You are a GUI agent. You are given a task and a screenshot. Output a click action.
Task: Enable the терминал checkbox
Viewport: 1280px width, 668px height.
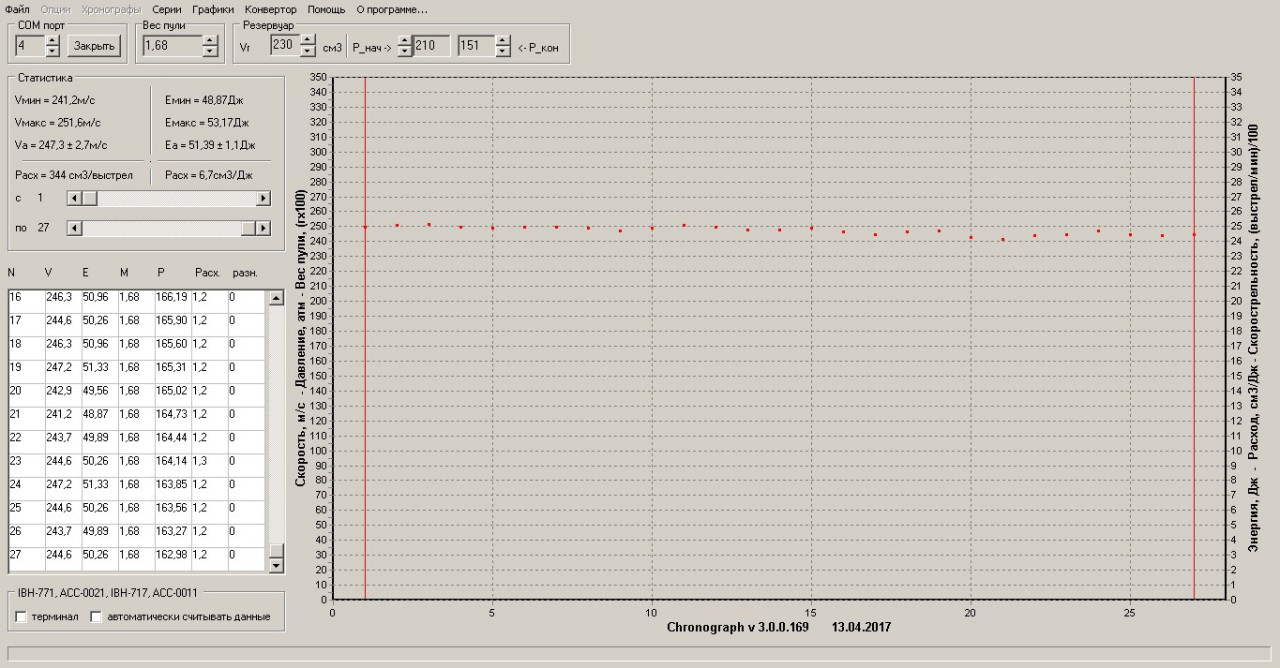[22, 617]
